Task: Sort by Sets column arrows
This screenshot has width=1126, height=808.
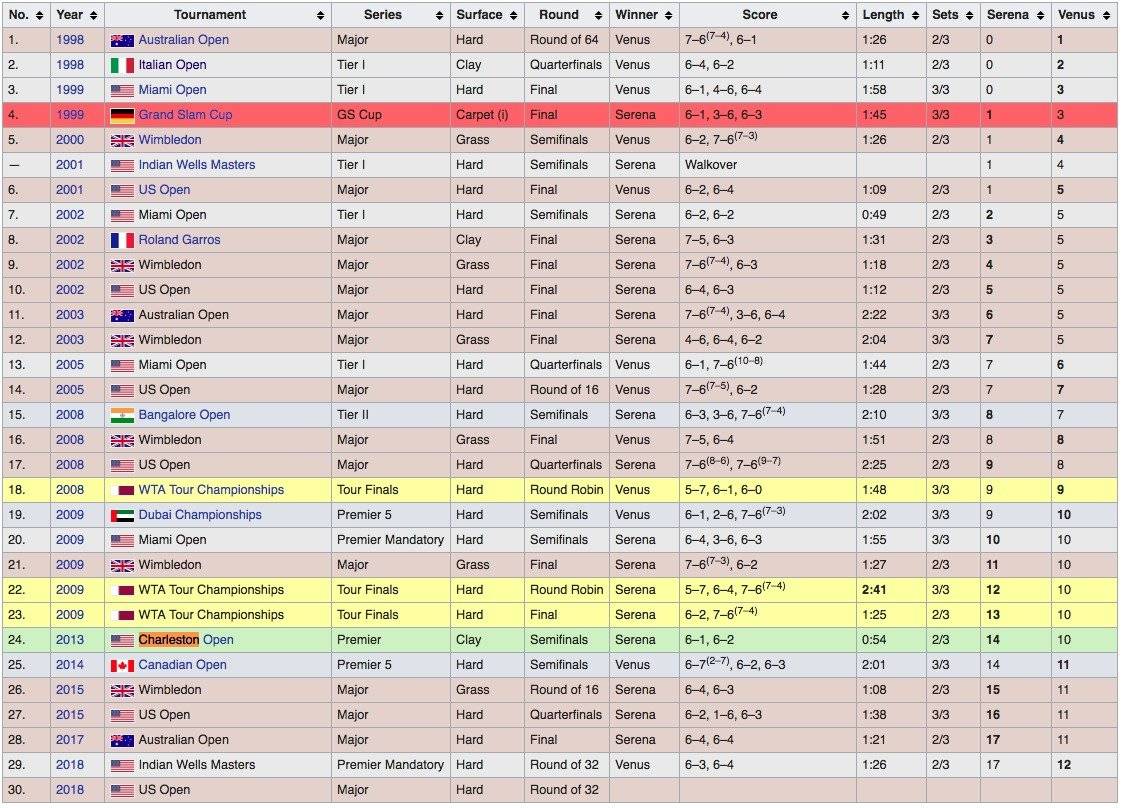Action: click(x=969, y=15)
